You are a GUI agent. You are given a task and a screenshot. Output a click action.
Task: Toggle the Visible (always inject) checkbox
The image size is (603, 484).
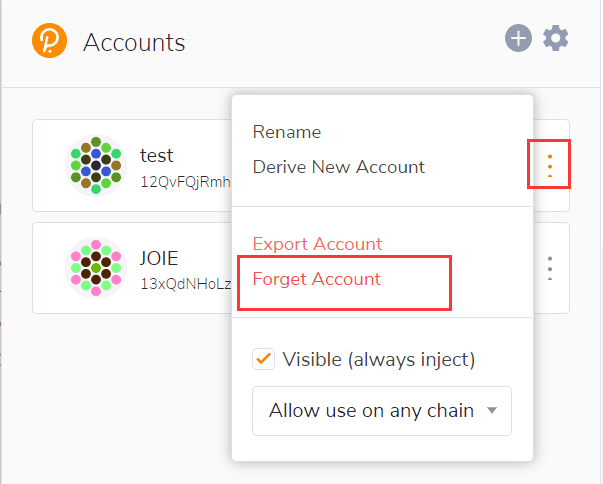click(x=263, y=359)
